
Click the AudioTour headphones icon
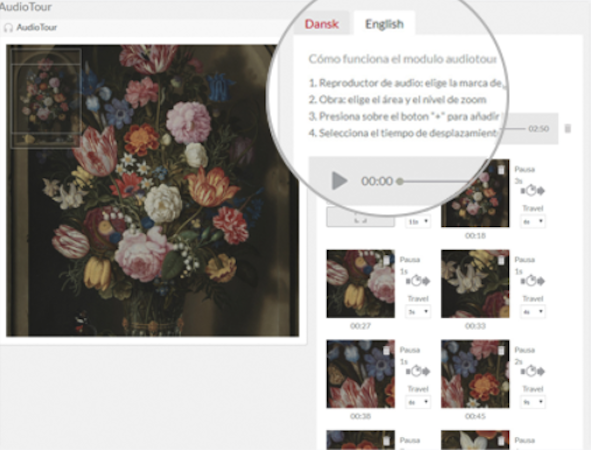pyautogui.click(x=8, y=28)
